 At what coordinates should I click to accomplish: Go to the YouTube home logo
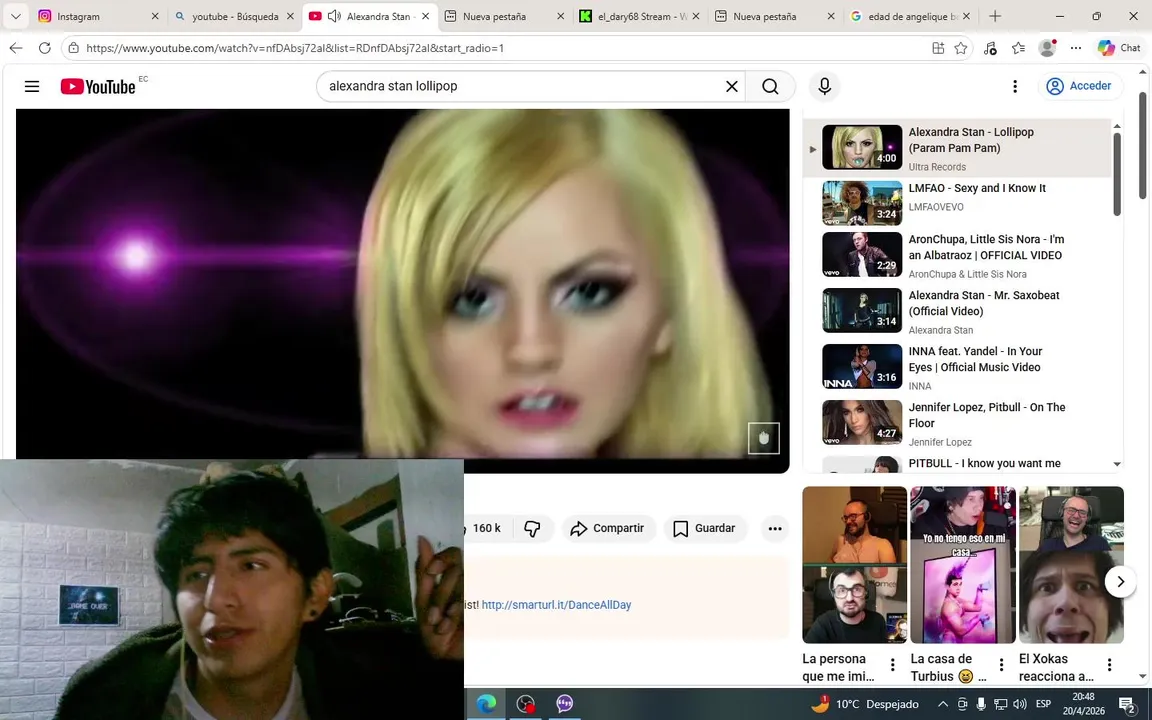(98, 87)
